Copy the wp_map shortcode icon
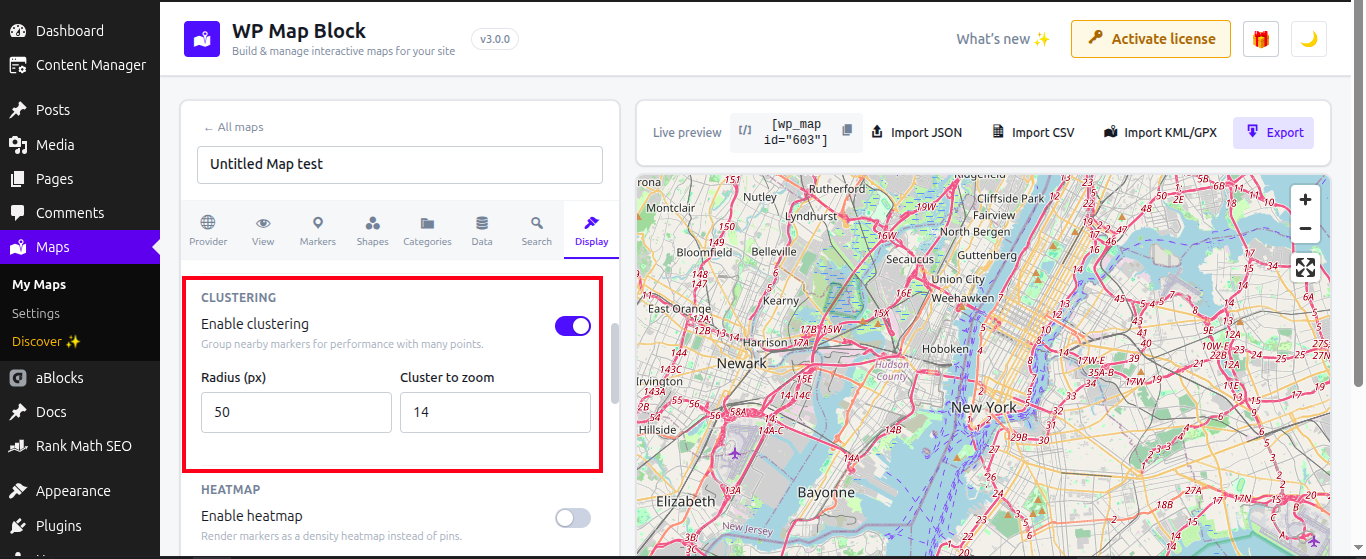Screen dimensions: 1366x559 coord(847,131)
